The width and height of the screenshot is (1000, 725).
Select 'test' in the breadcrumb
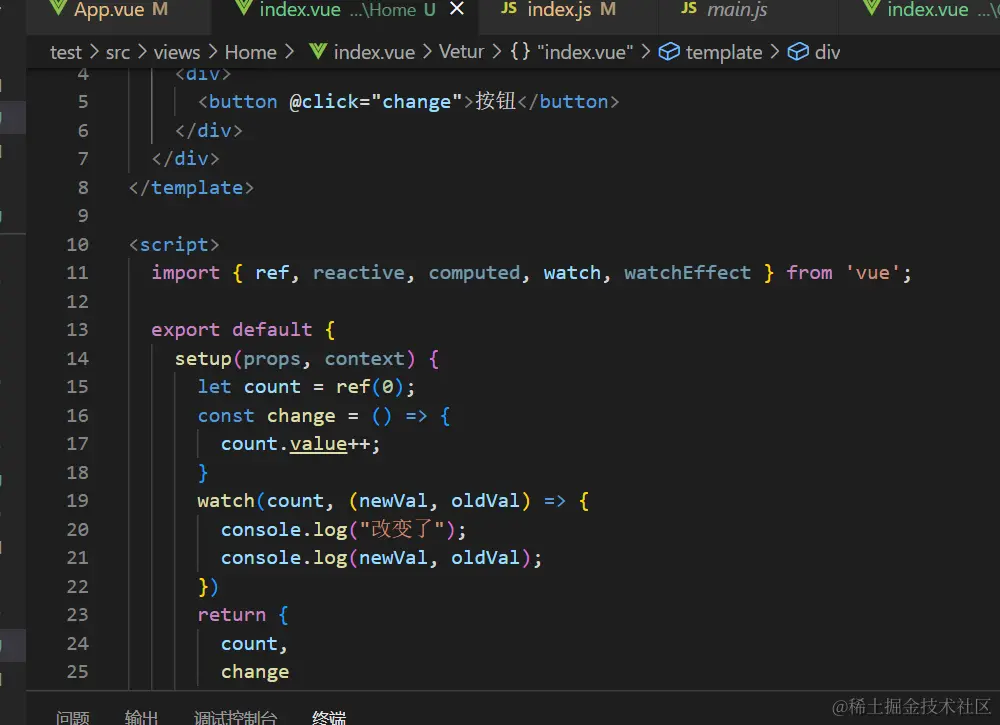coord(66,52)
